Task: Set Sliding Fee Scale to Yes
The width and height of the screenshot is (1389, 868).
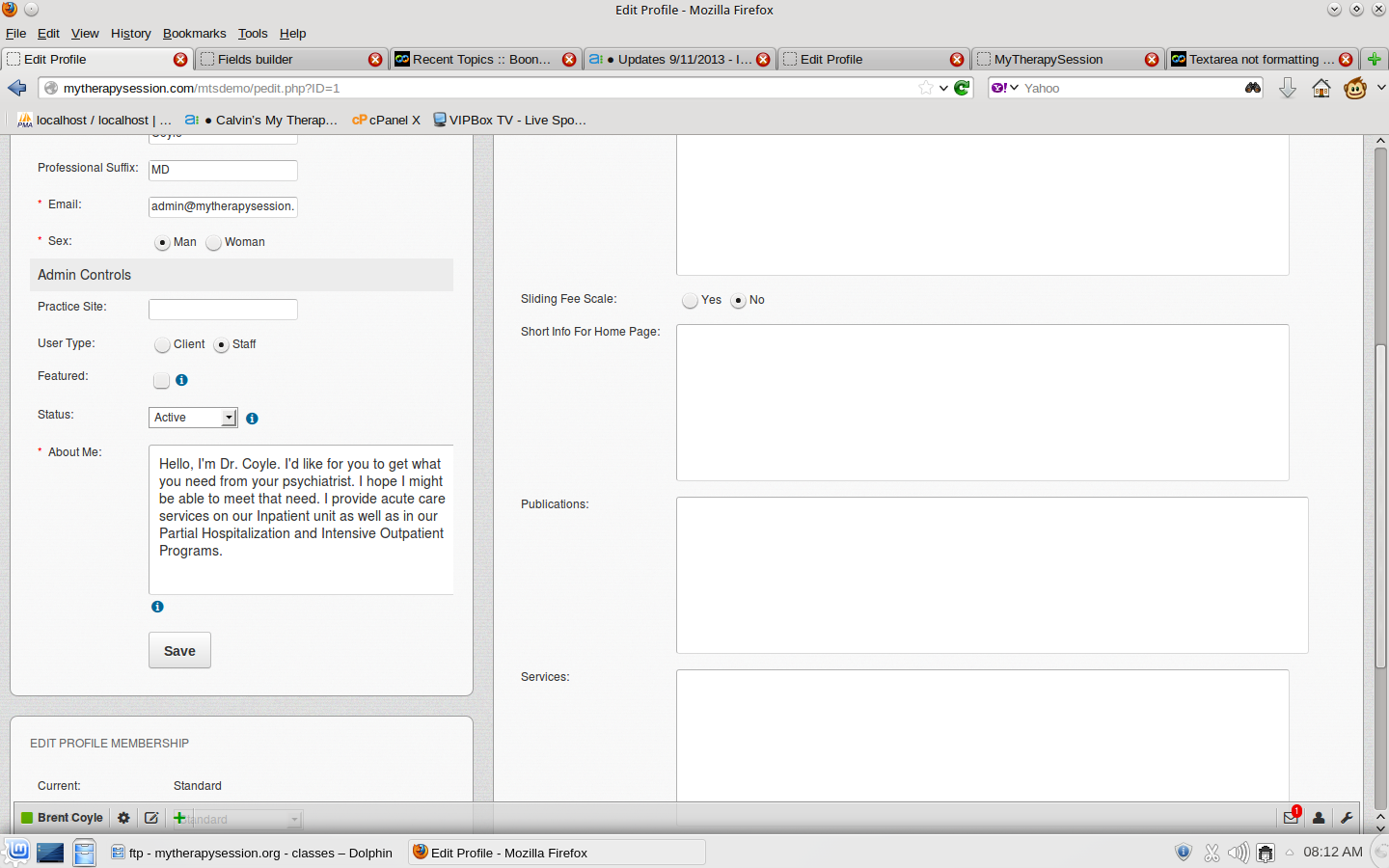Action: (690, 301)
